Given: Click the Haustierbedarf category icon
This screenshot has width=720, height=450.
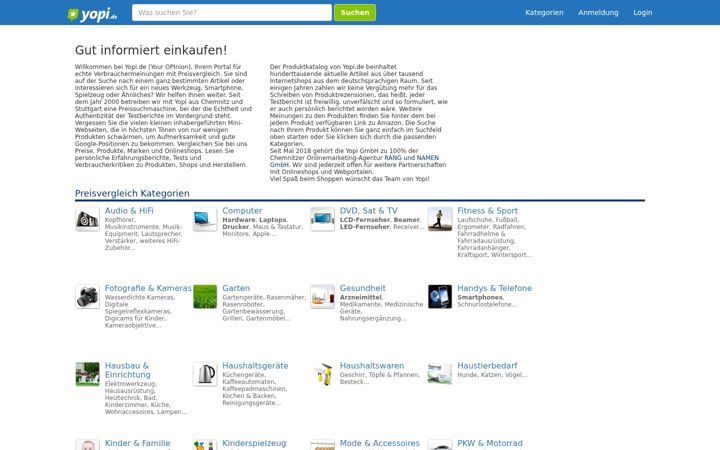Looking at the screenshot, I should pos(440,374).
